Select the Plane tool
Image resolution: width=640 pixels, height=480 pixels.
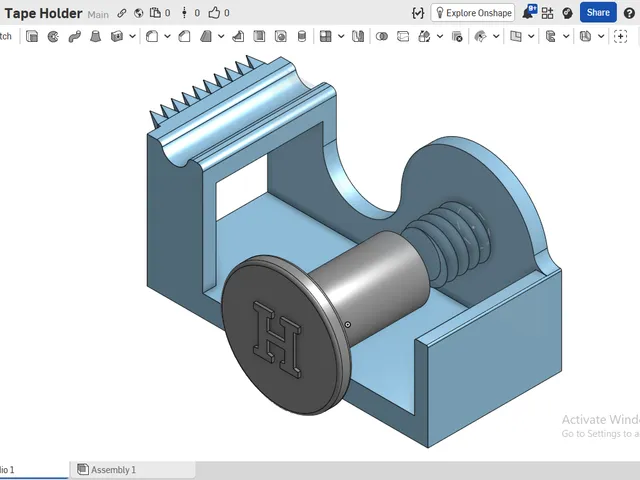tap(516, 37)
